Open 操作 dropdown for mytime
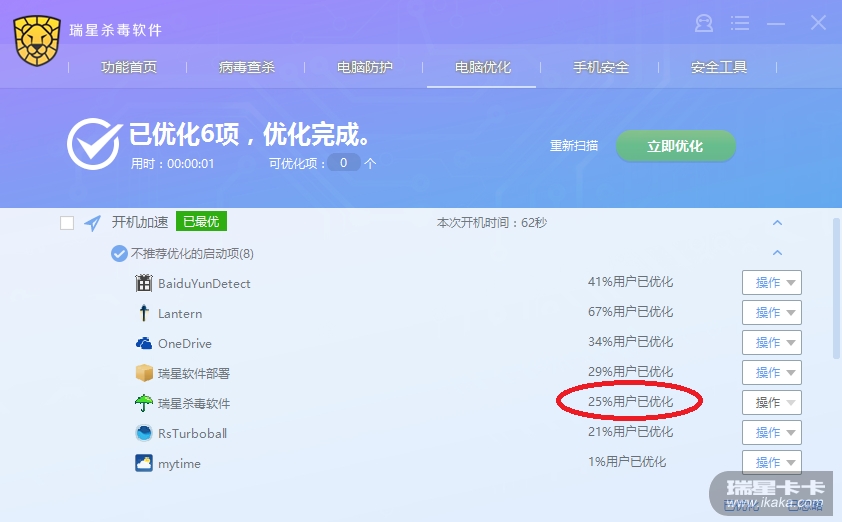The image size is (842, 522). [x=772, y=462]
